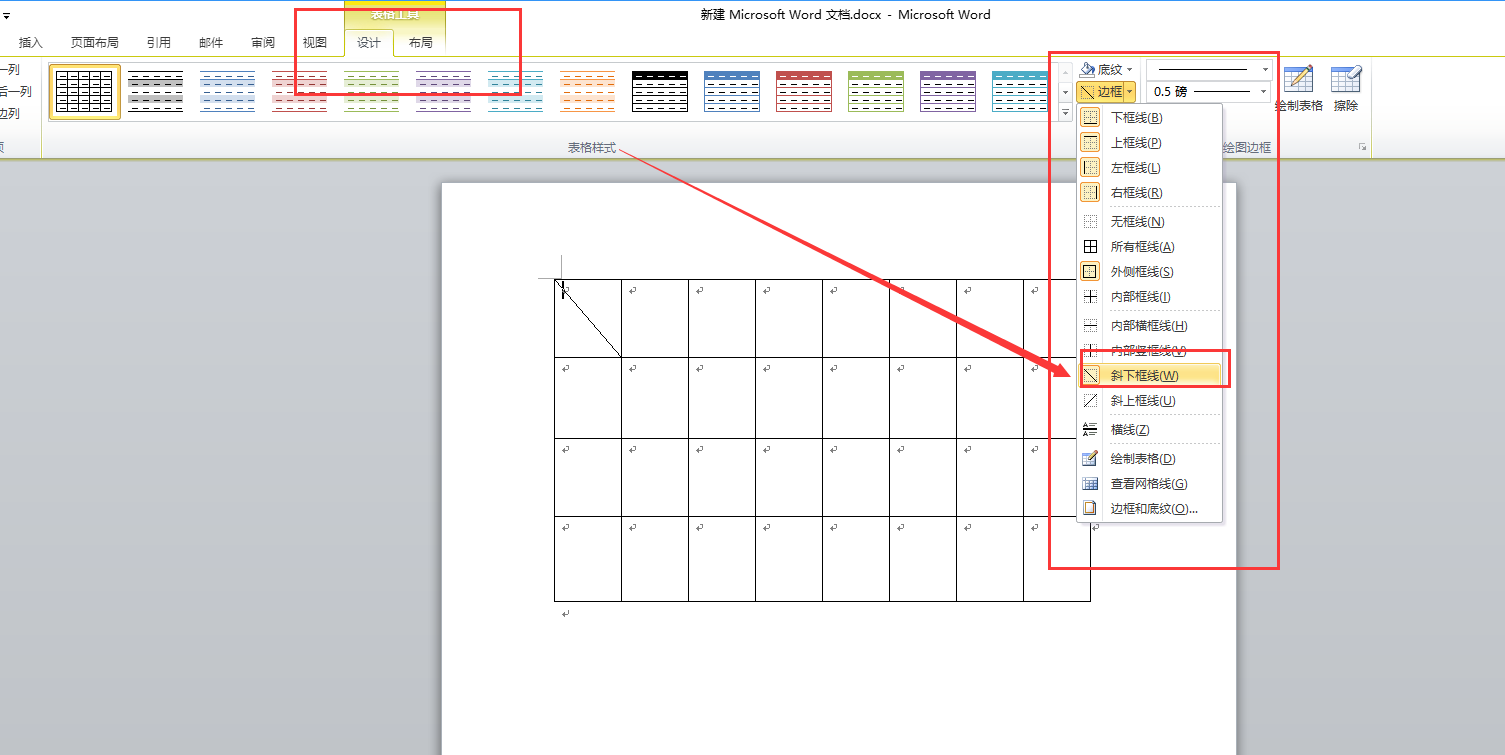This screenshot has width=1505, height=755.
Task: Choose 斜上框线(U) diagonal up border
Action: tap(1149, 401)
